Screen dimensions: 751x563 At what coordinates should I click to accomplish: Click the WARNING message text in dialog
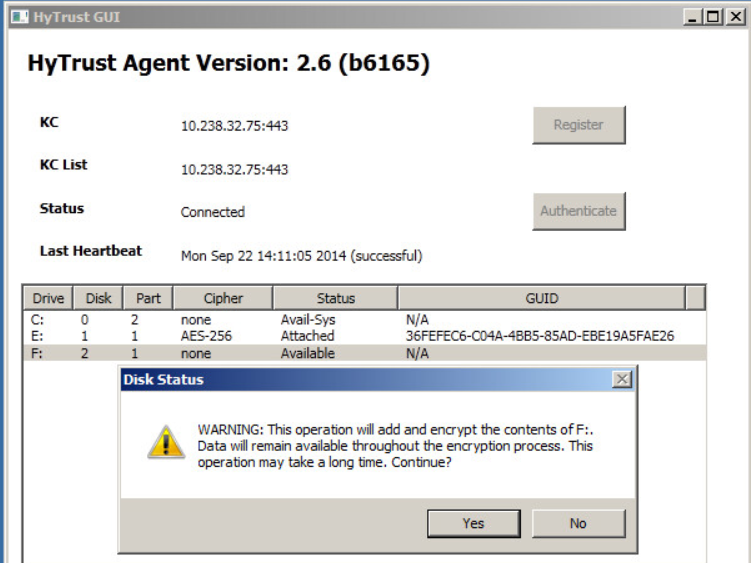(x=396, y=446)
